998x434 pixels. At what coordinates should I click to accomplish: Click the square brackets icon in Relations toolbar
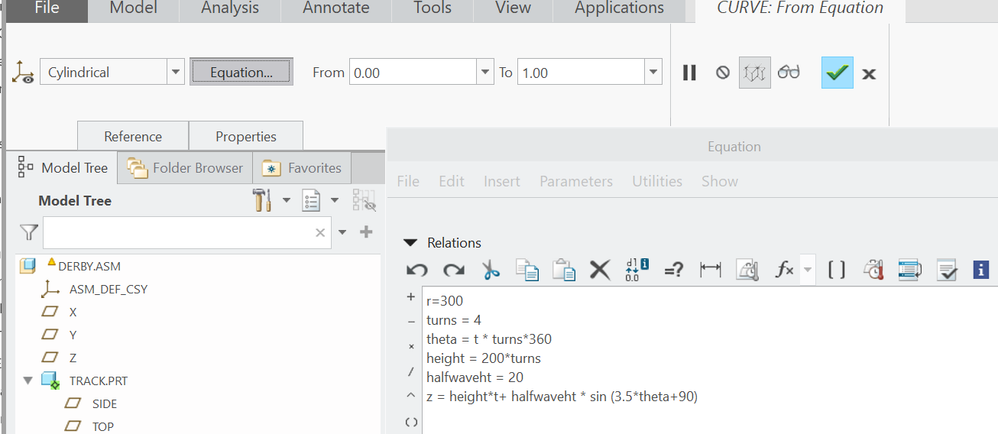838,269
